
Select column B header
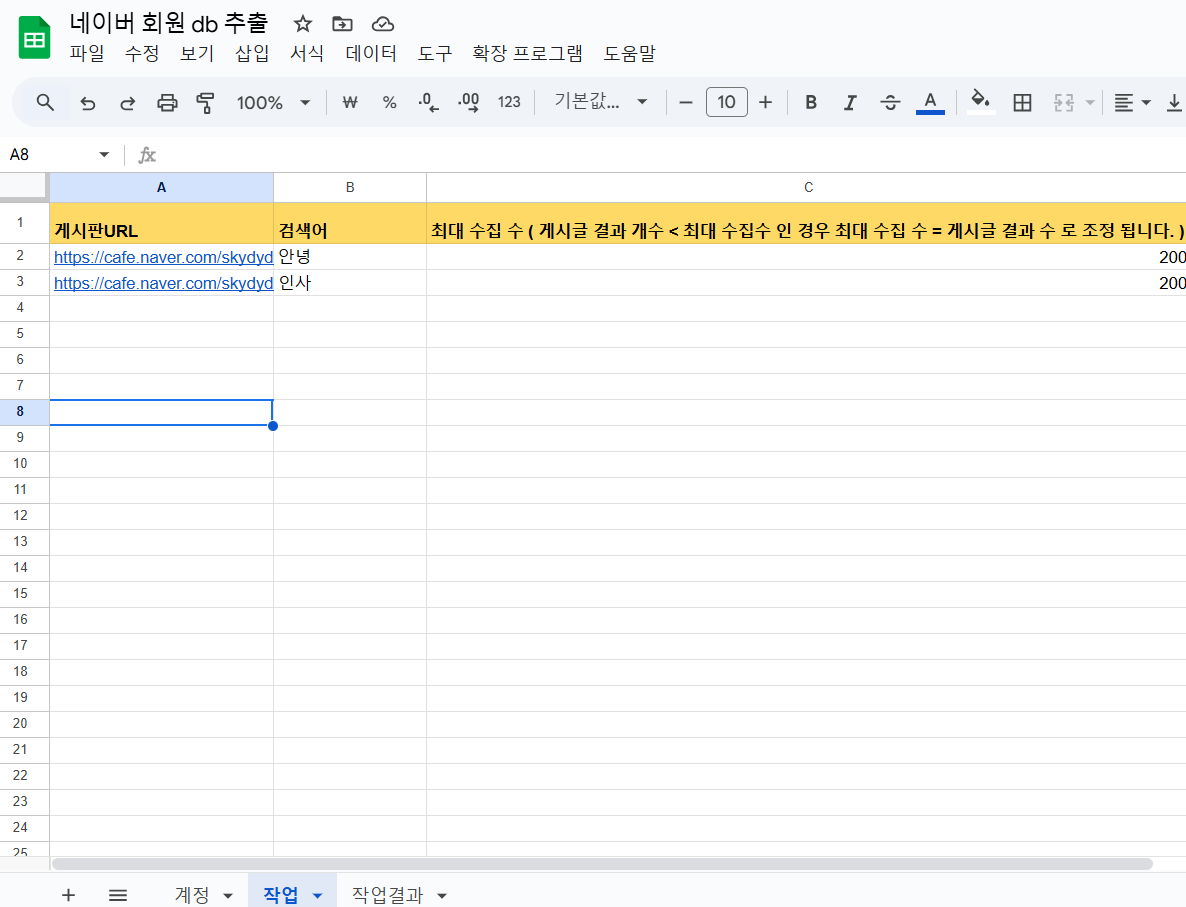coord(349,188)
